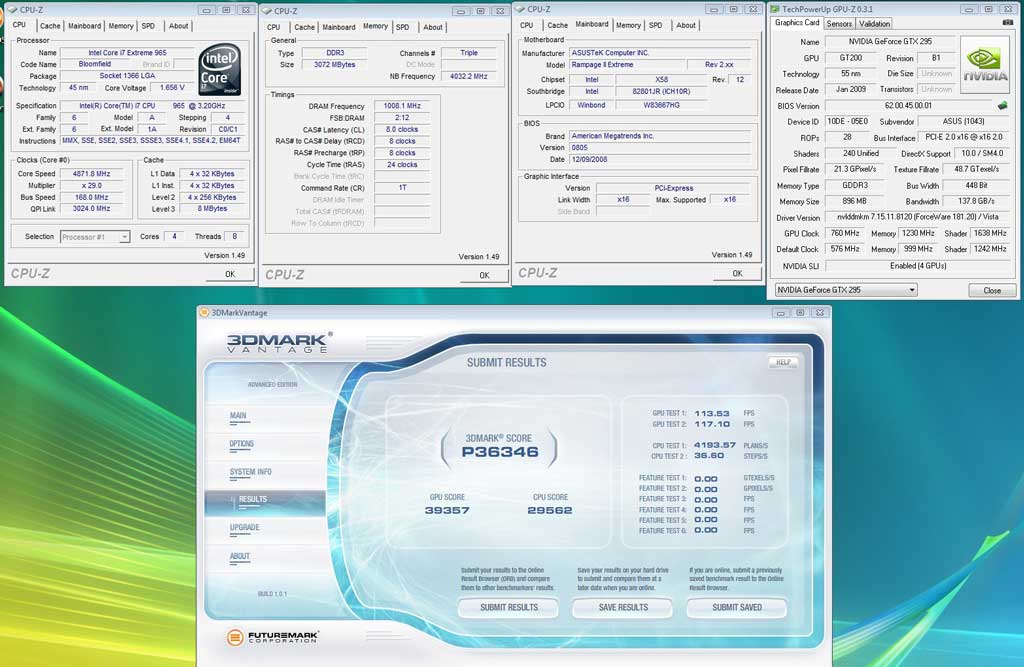Click the Core Speed value 4871.8 MHz

91,174
